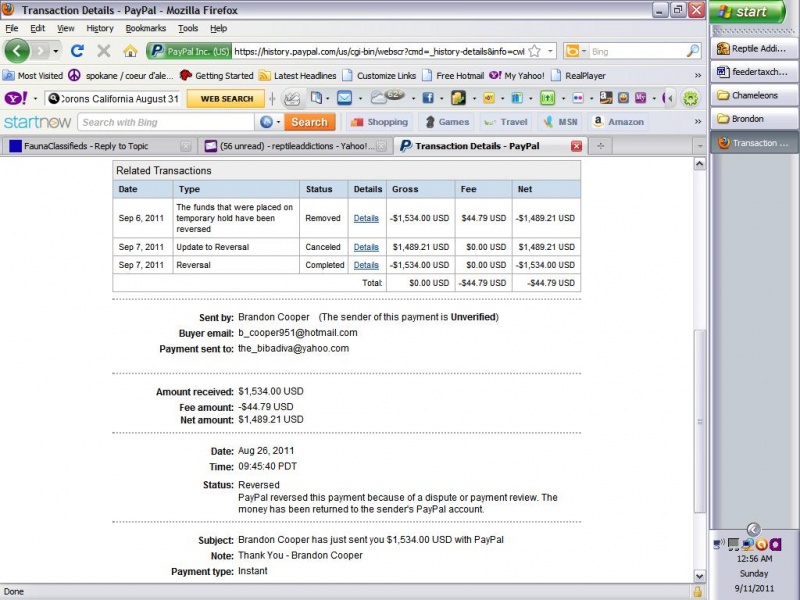Click the Windows start button
Screen dimensions: 800x600
747,12
